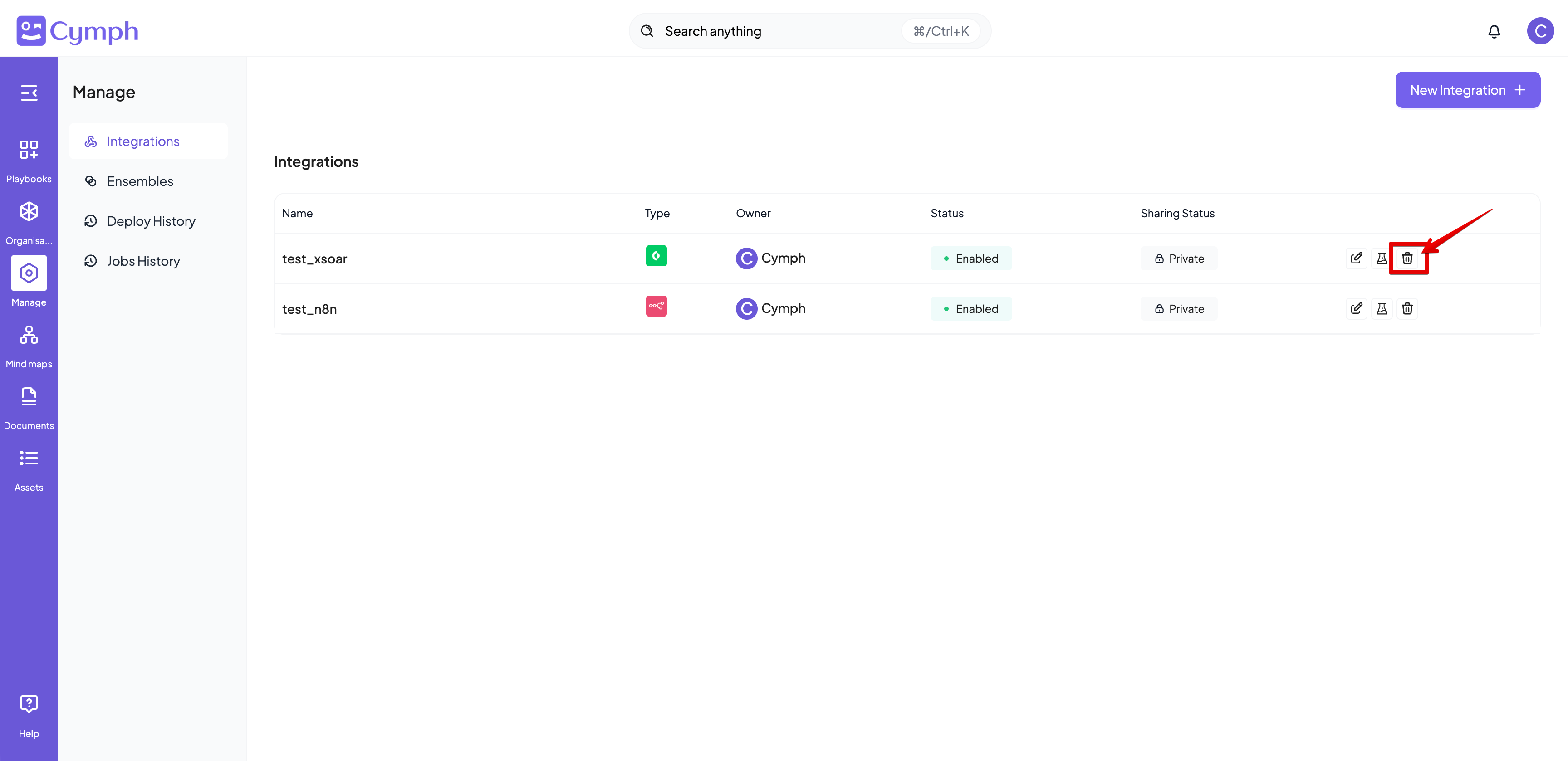Change Private sharing status of test_xsoar
The image size is (1568, 761).
pos(1178,258)
